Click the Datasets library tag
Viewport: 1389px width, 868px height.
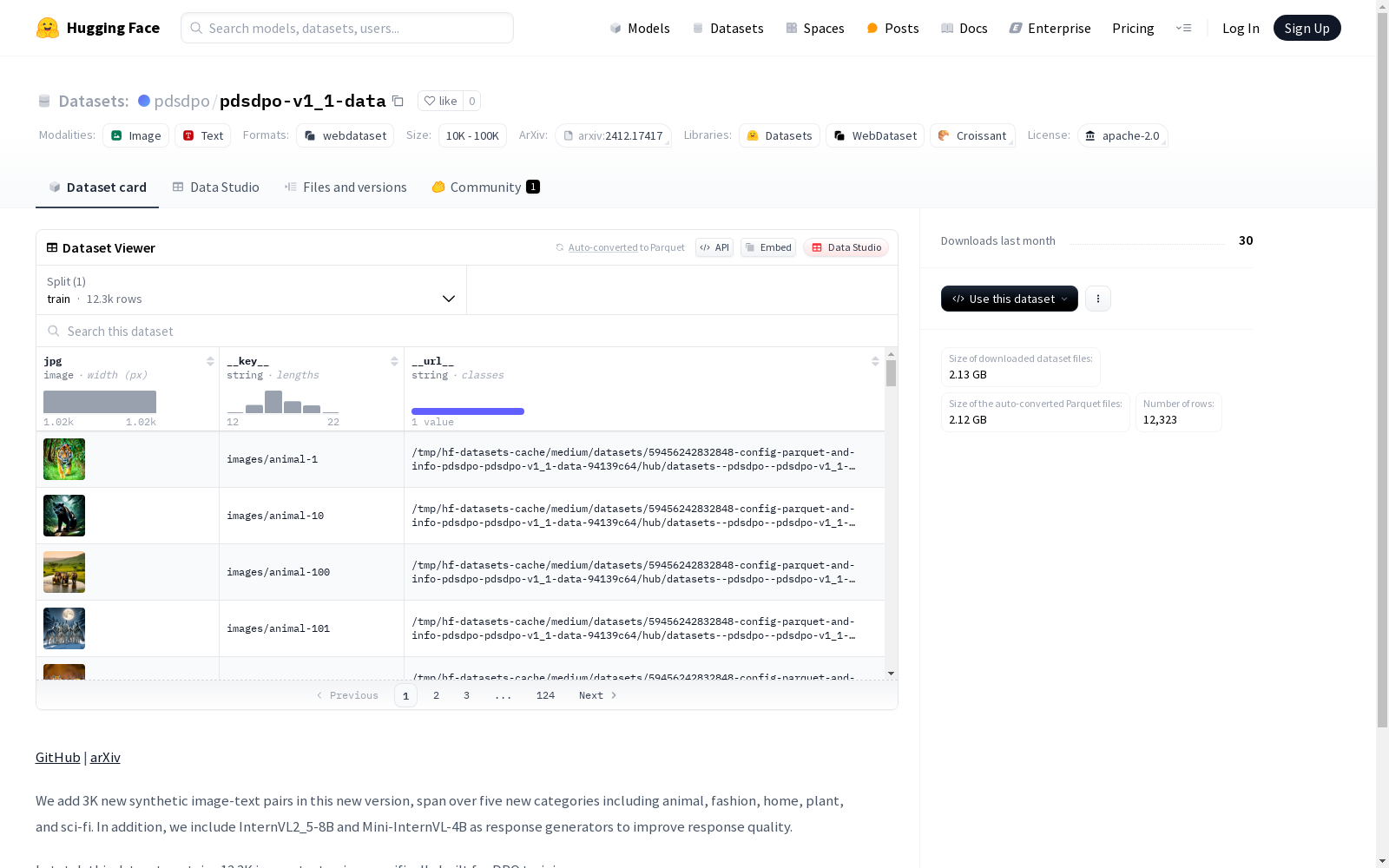[x=780, y=135]
